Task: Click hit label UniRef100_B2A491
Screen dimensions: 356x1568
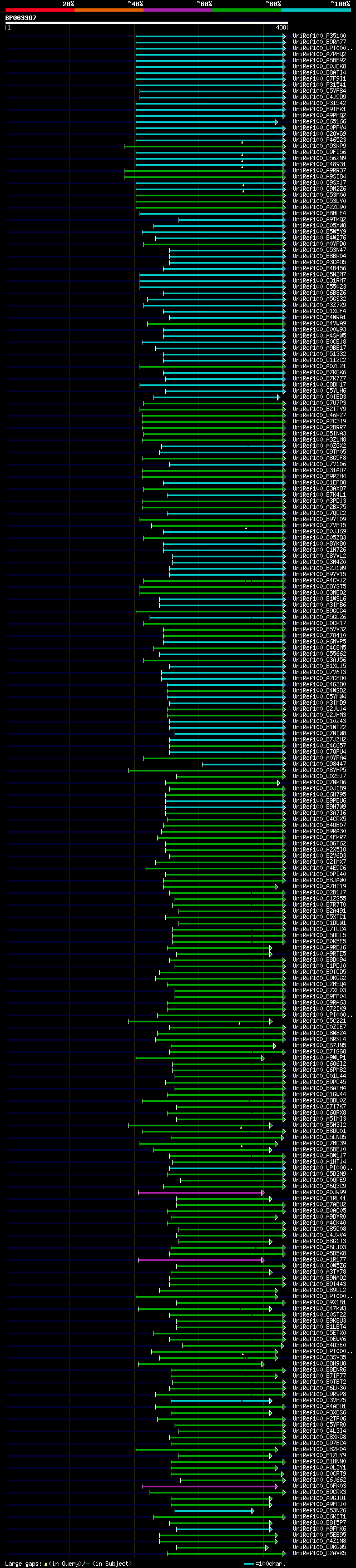Action: 319,911
